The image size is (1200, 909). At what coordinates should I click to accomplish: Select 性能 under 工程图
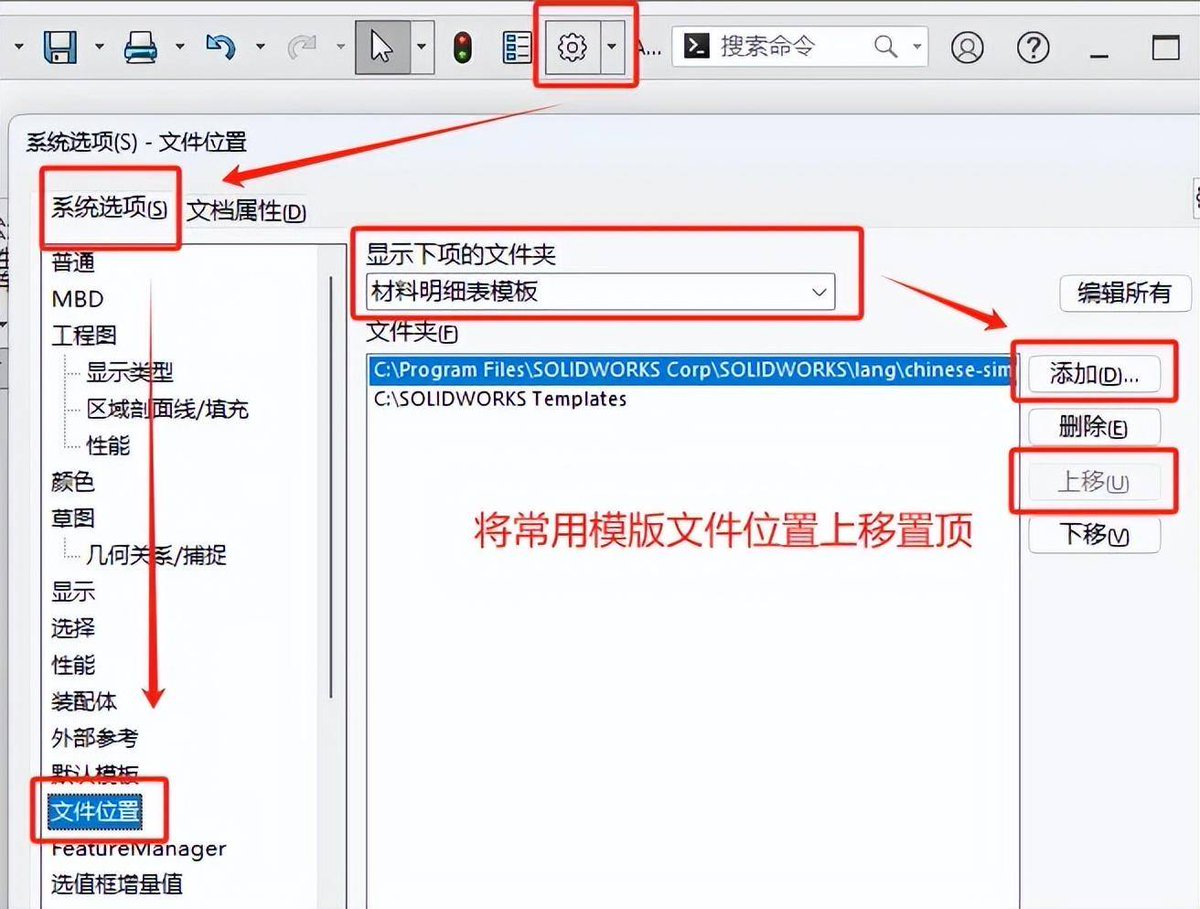[x=108, y=445]
